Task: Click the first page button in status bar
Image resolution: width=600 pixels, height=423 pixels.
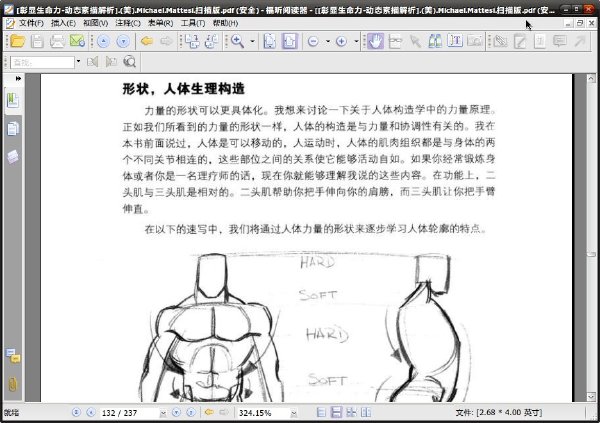Action: (76, 412)
